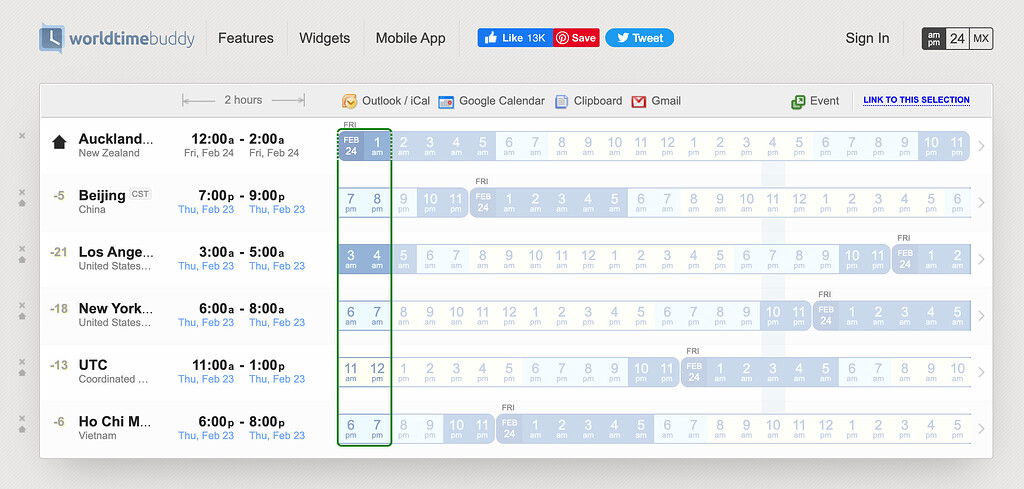
Task: Click UTC 11:00a - 1:00p time range
Action: click(238, 365)
